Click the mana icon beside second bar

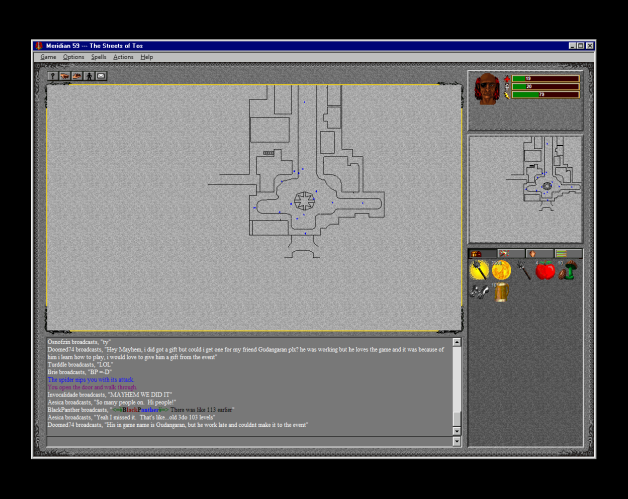point(507,87)
